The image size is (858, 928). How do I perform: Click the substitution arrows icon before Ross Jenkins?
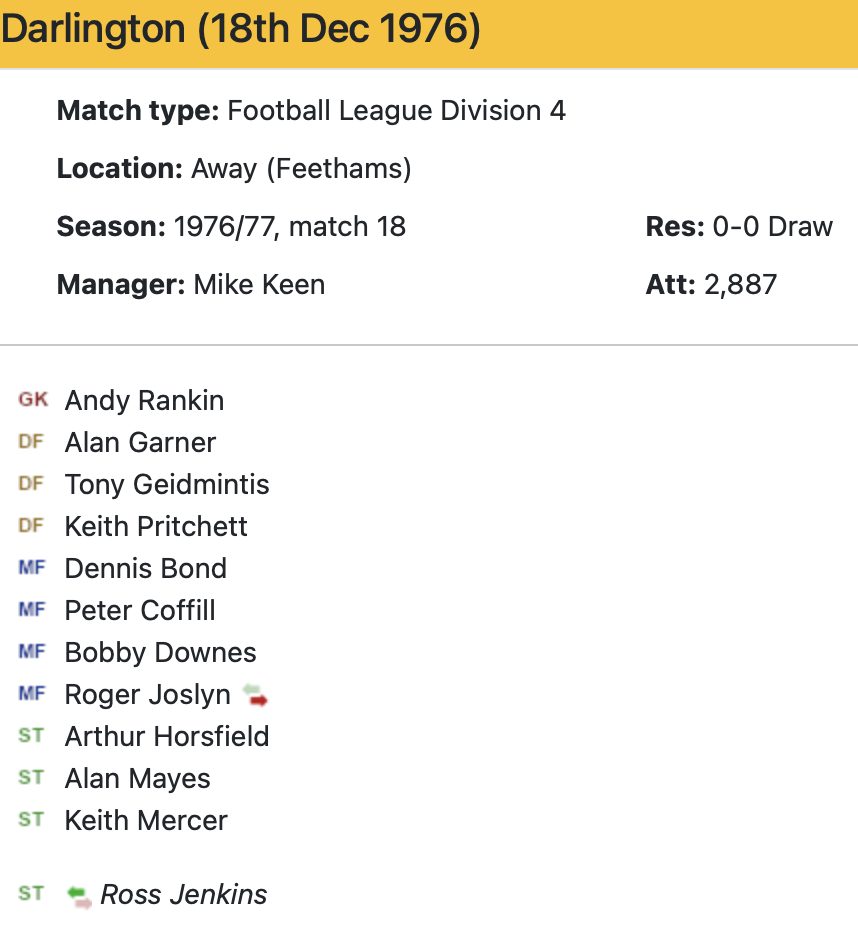79,895
